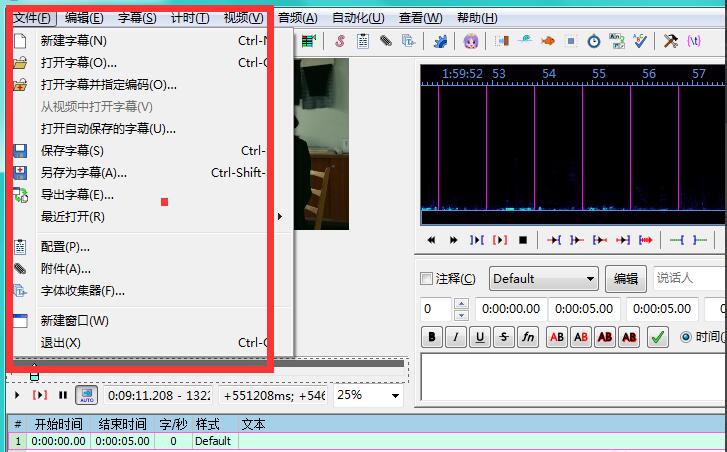
Task: Commit the line with green checkmark
Action: 657,337
